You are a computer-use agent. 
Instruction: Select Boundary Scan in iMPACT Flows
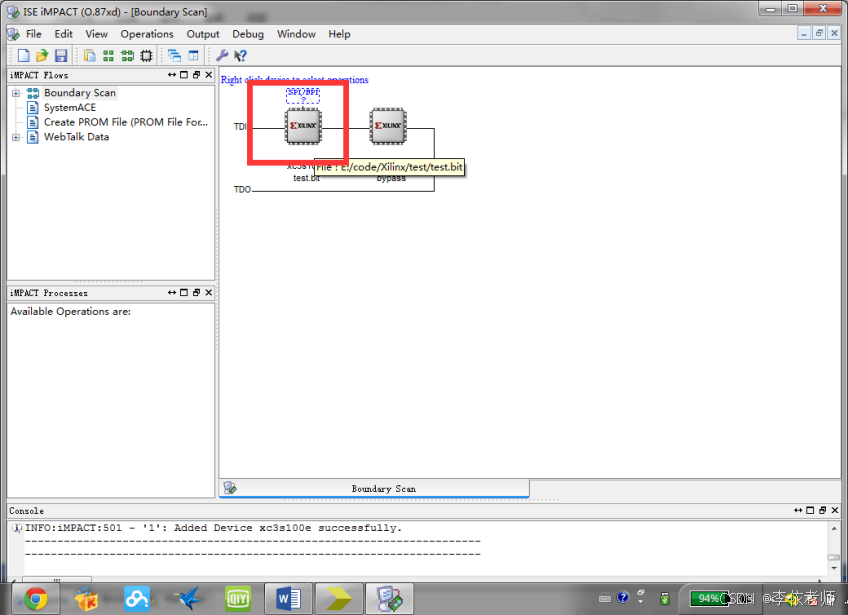click(80, 92)
